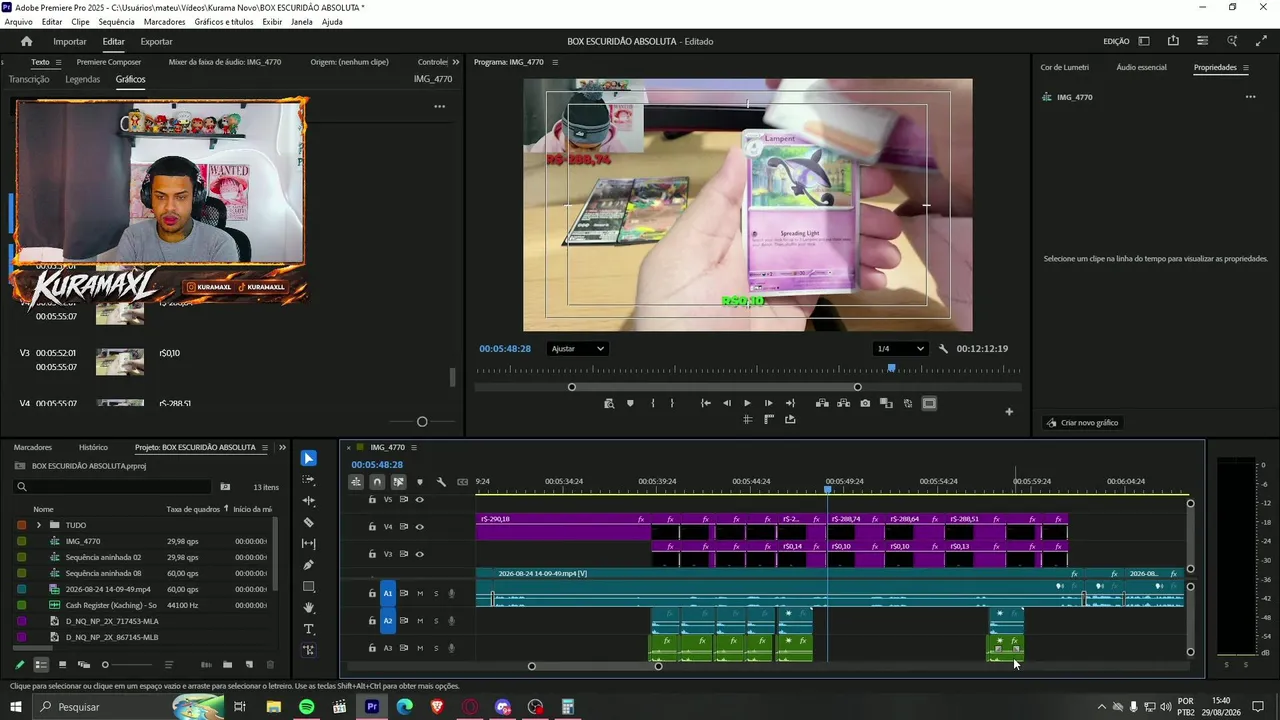Click the Exportar workspace button
Screen dimensions: 1280x720
point(156,41)
